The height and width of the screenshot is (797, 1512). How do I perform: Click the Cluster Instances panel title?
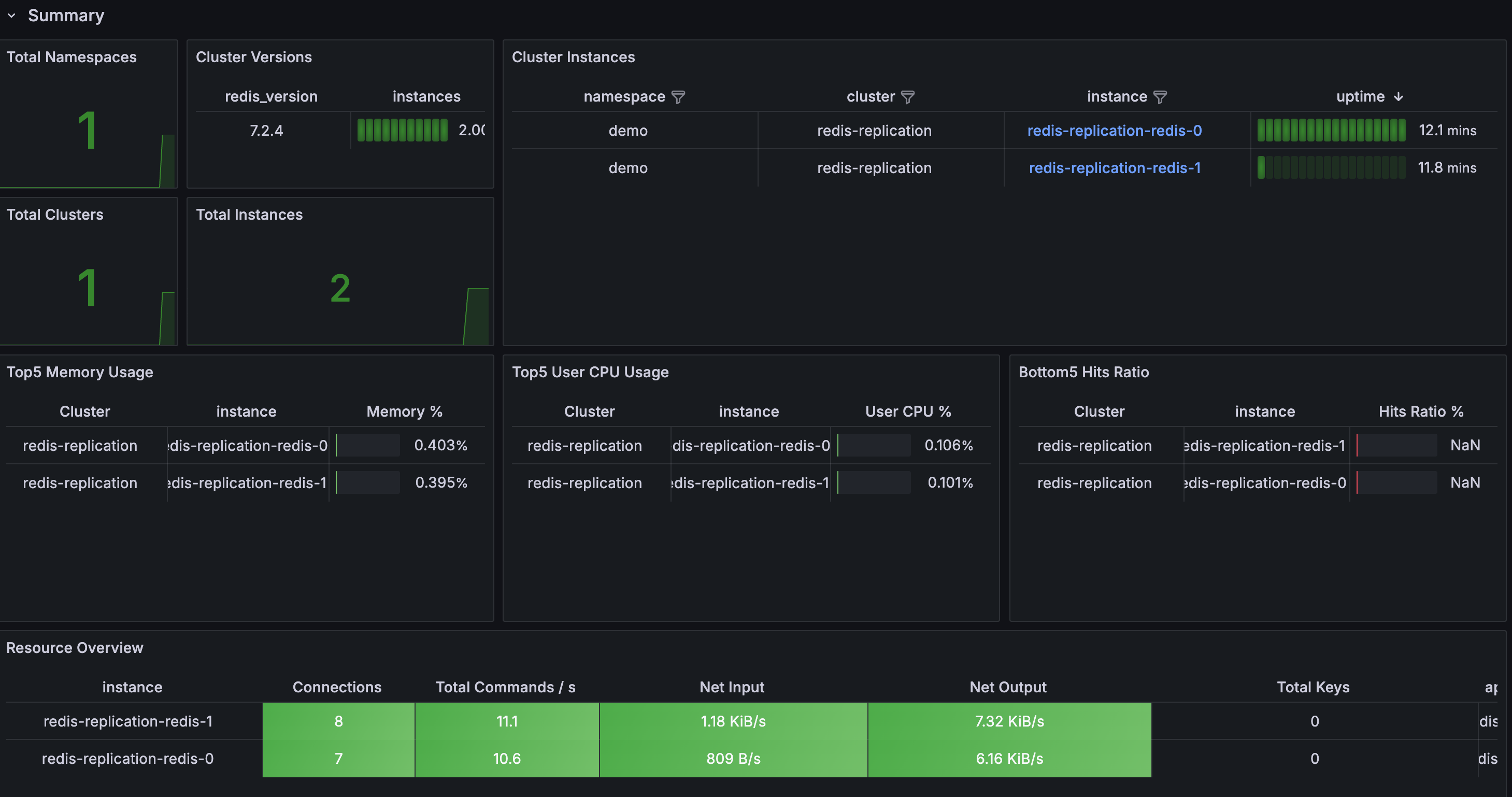coord(573,57)
